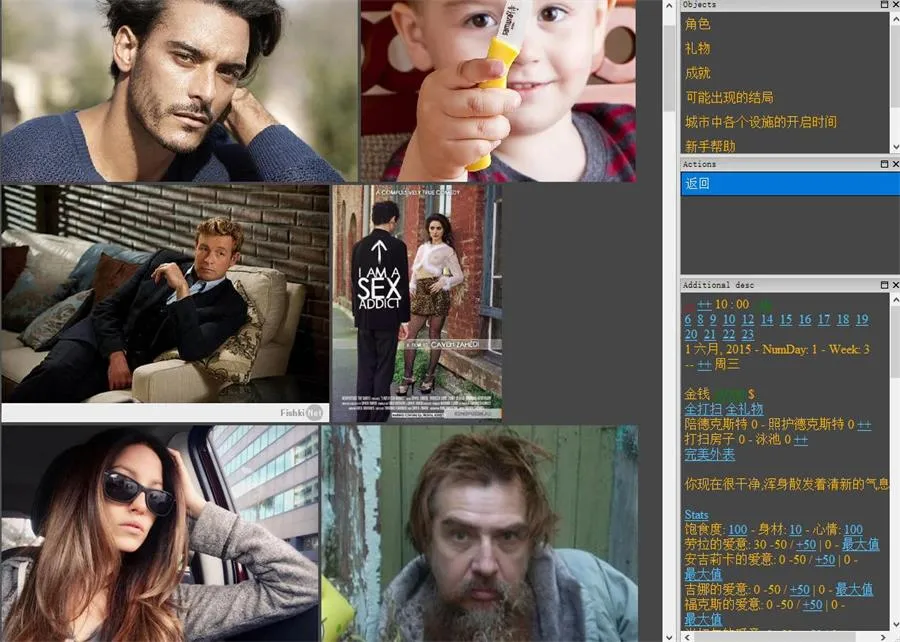Open 可能出现的结局 in the Objects list
900x642 pixels.
[x=729, y=98]
